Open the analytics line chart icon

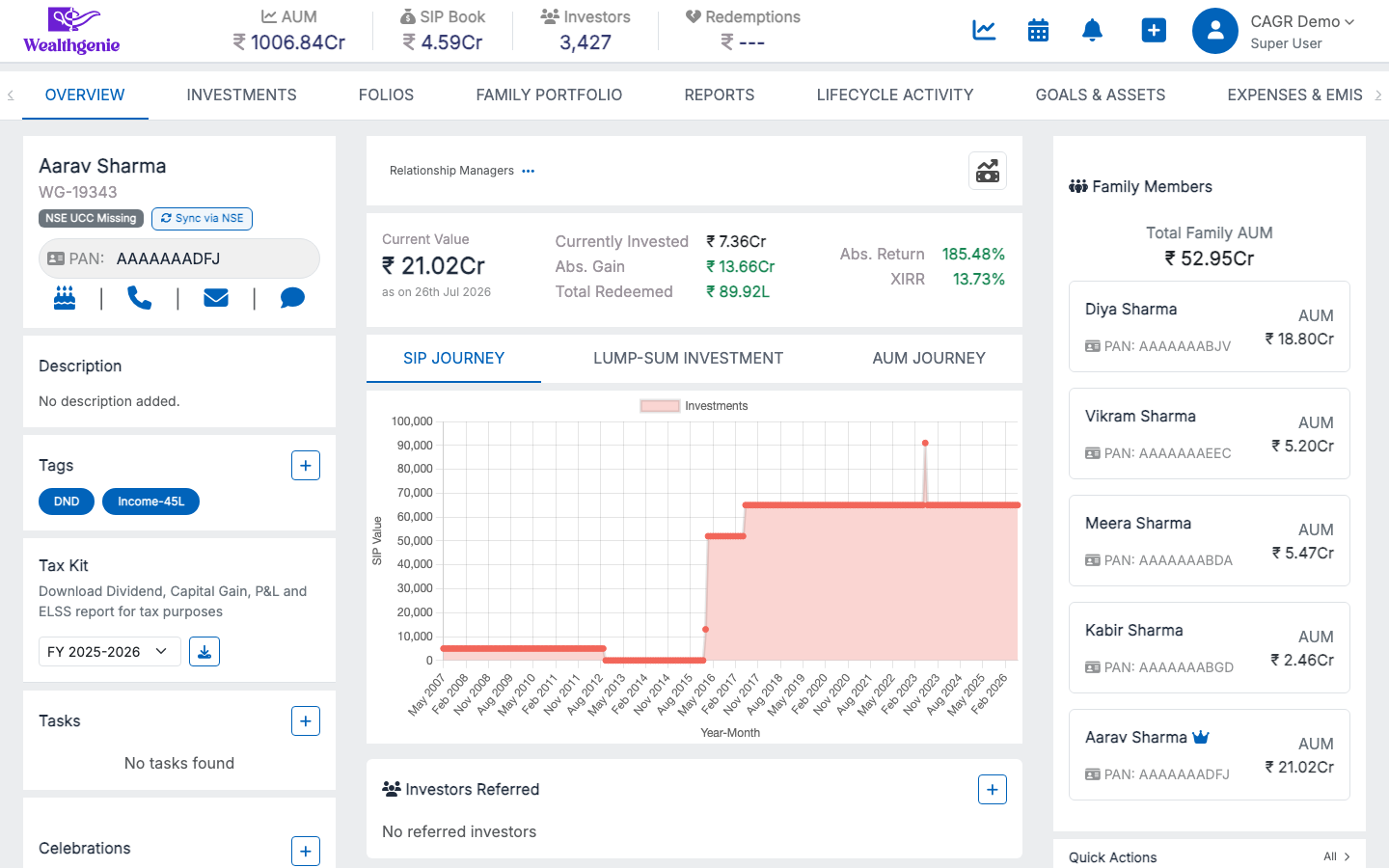point(984,30)
